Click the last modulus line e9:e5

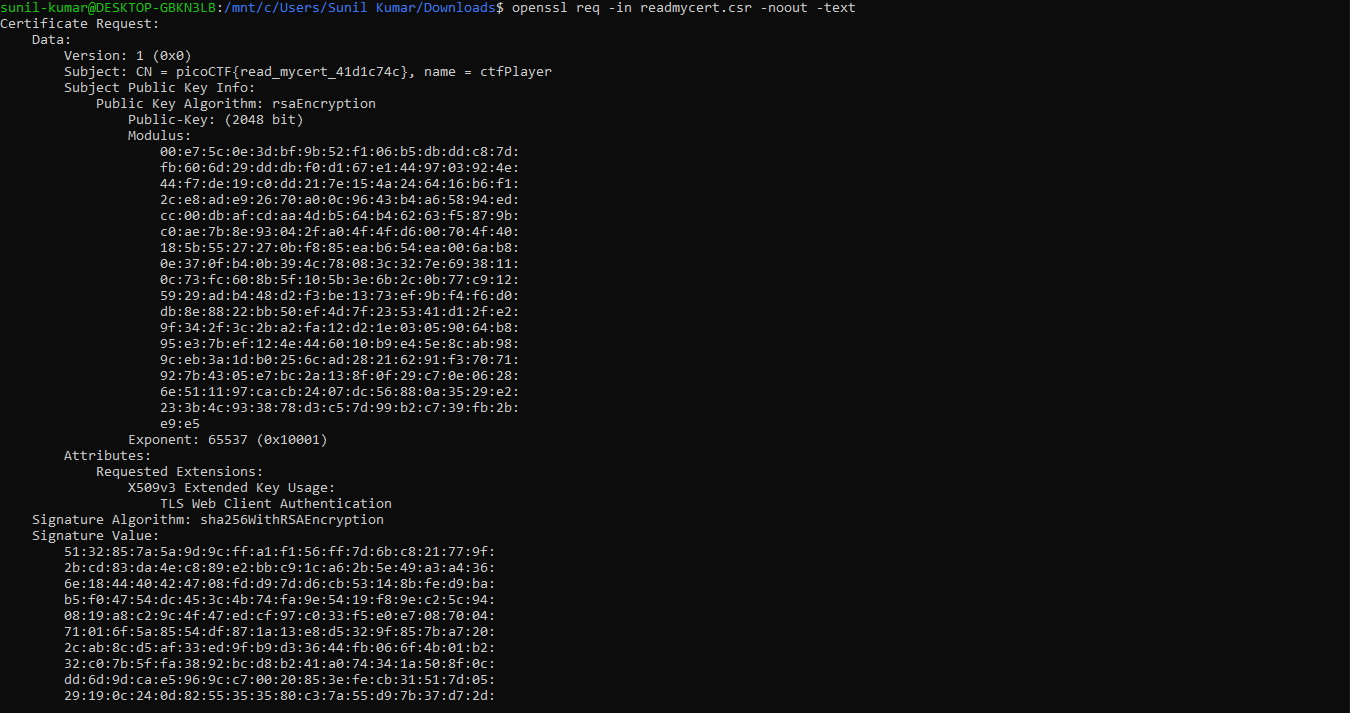pyautogui.click(x=180, y=424)
